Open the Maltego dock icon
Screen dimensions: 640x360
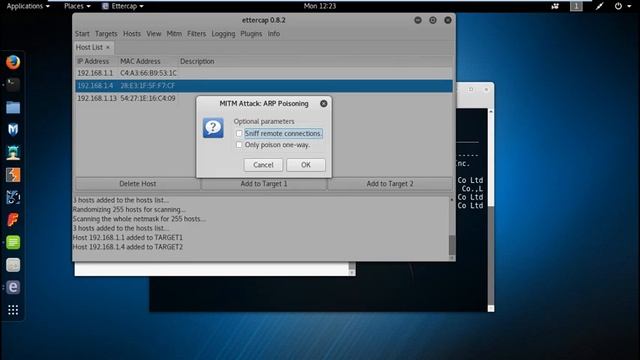click(13, 198)
